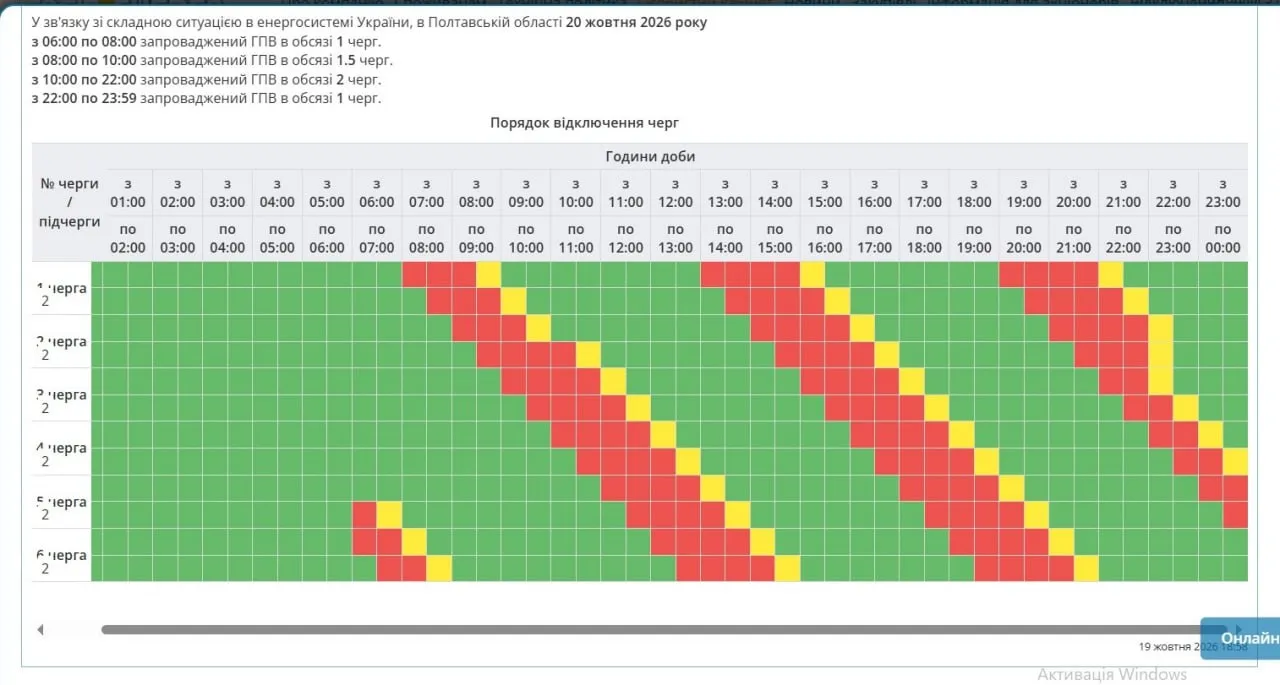Open the Онлайн chat button
Image resolution: width=1280 pixels, height=685 pixels.
(x=1241, y=638)
